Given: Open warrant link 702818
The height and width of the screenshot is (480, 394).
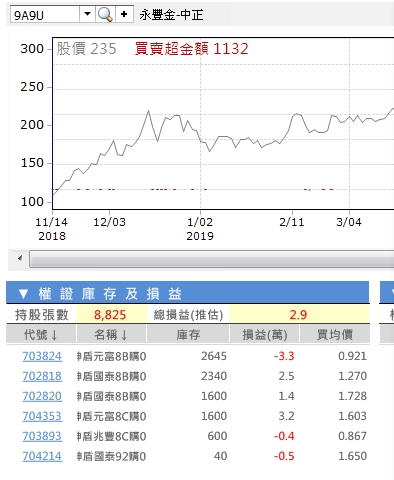Looking at the screenshot, I should (x=42, y=376).
